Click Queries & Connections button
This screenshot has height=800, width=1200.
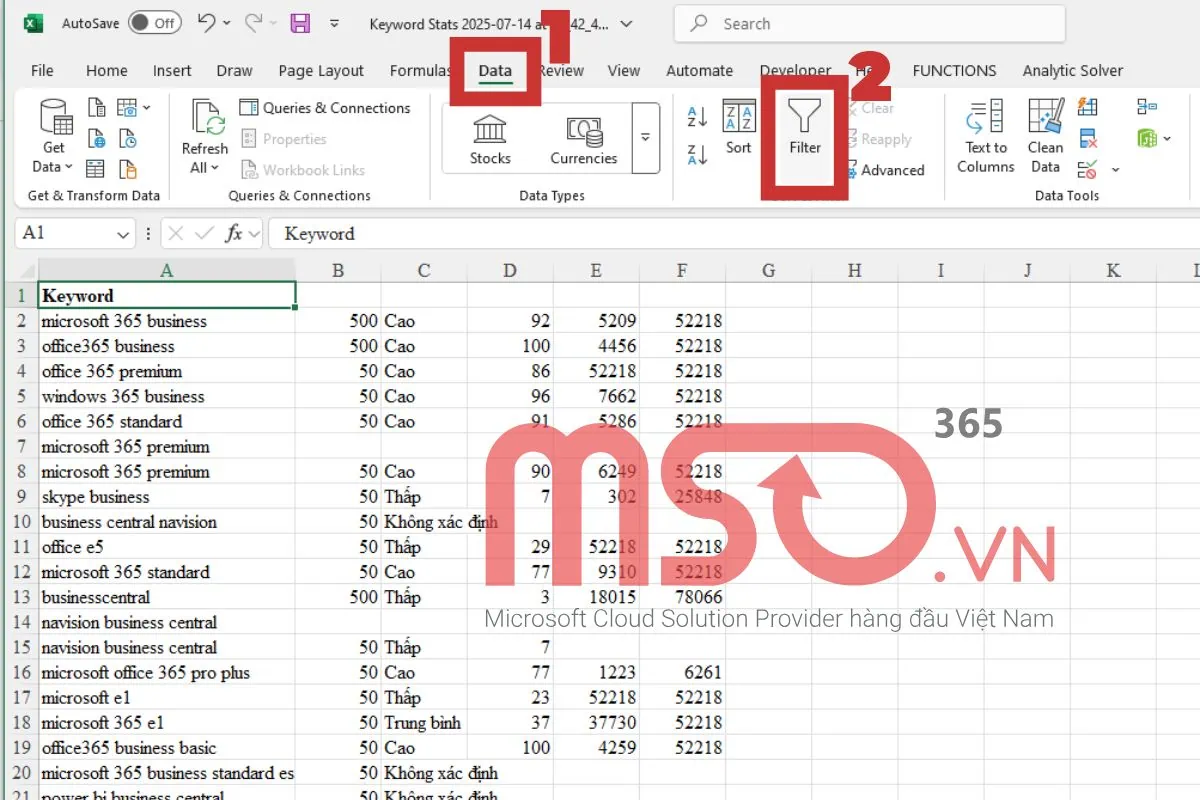pos(325,108)
